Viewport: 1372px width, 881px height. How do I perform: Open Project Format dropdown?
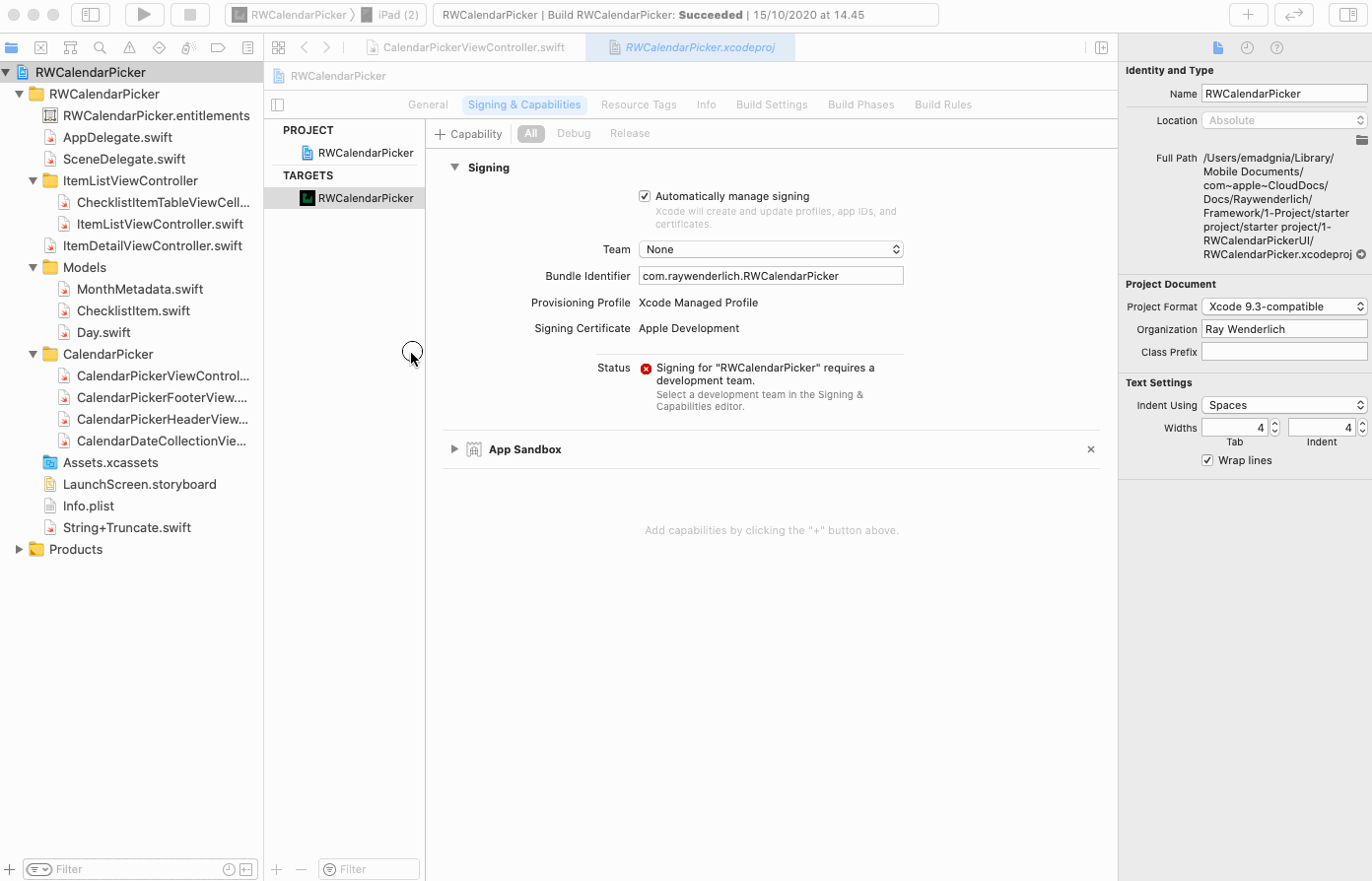(1285, 306)
